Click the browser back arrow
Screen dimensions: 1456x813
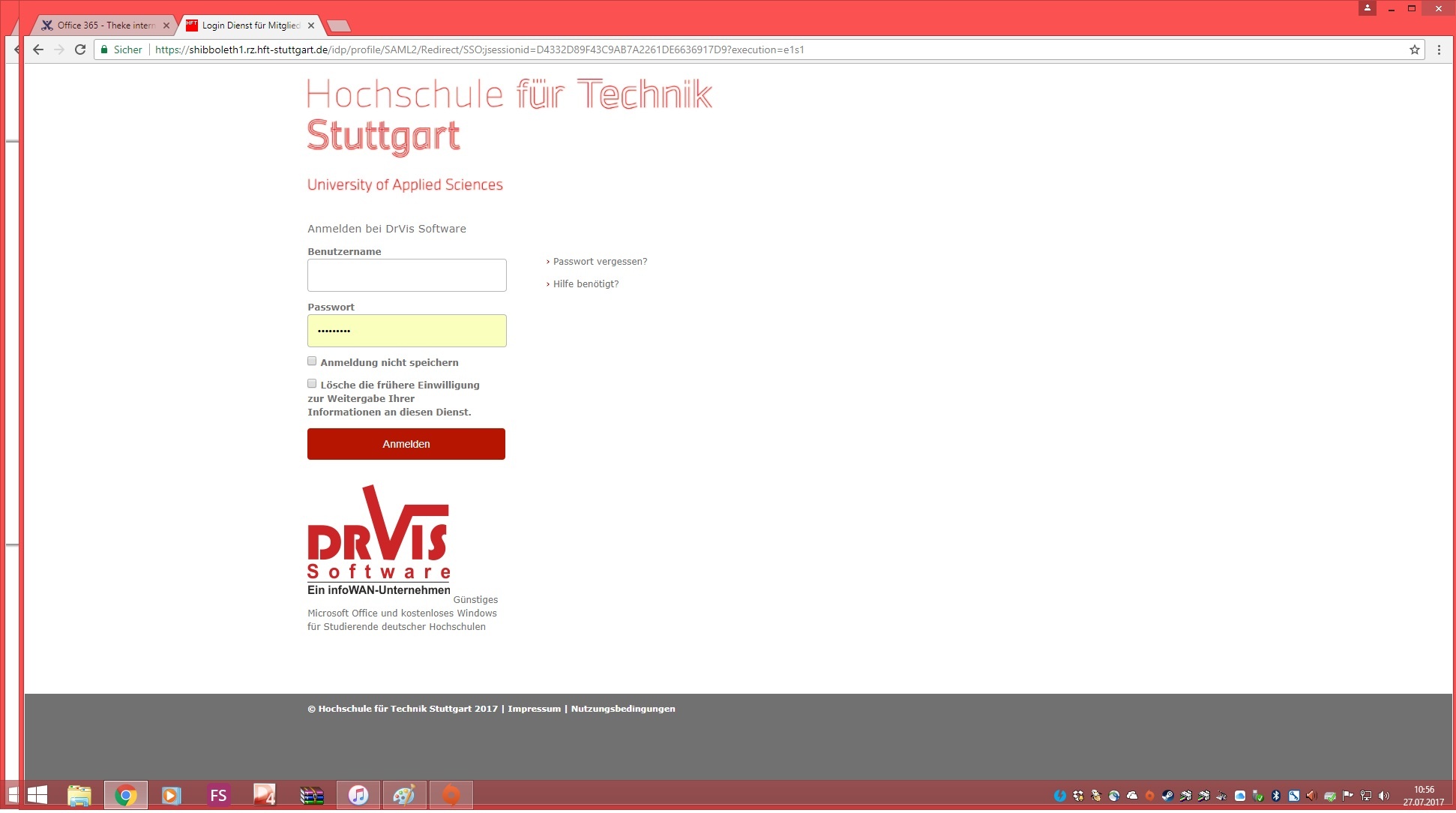[x=38, y=49]
